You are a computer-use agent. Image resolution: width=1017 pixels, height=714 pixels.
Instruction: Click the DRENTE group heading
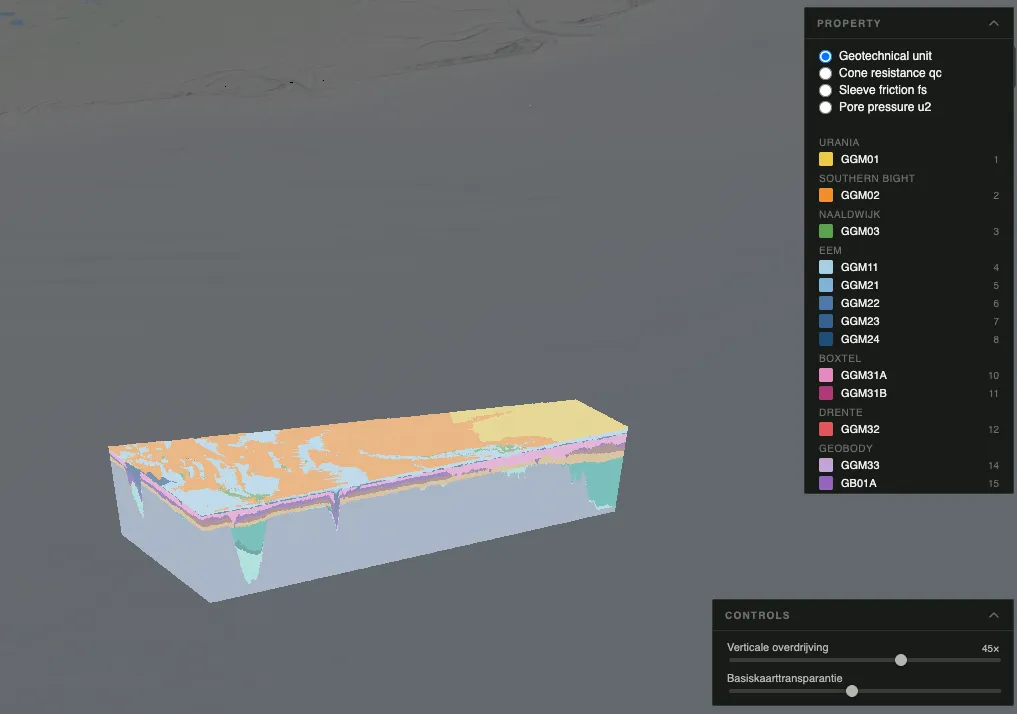840,412
